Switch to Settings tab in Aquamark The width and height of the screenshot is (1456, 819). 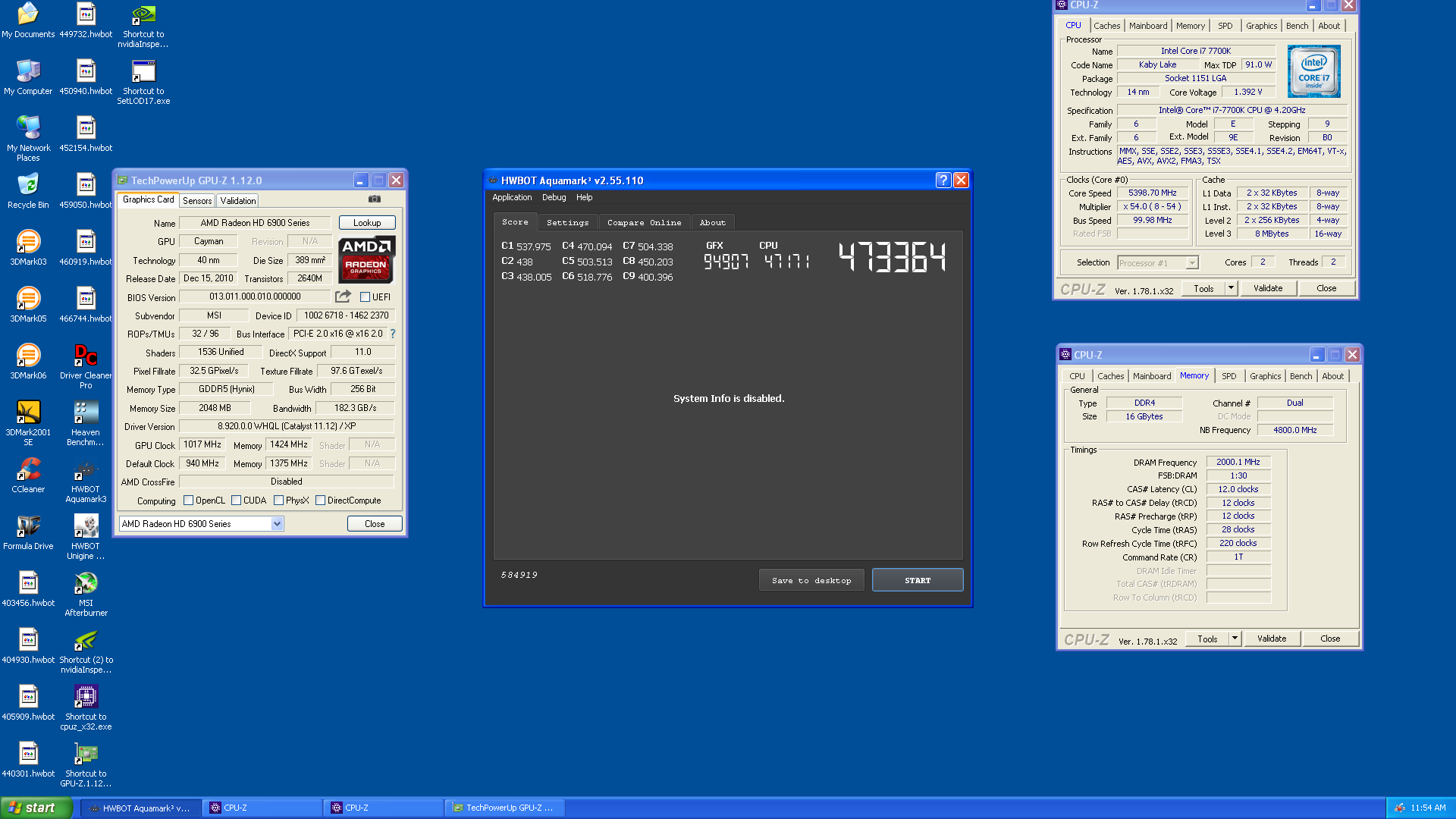point(567,222)
